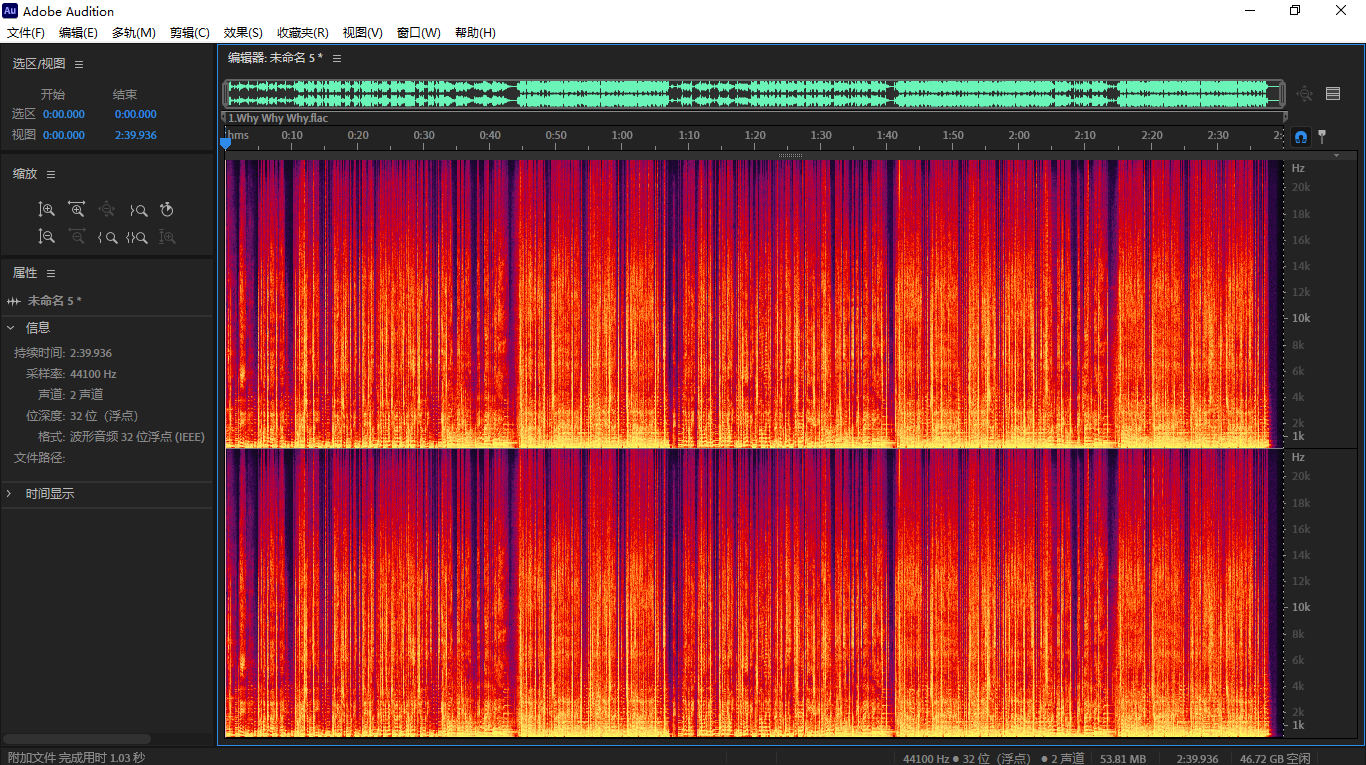Click the stopwatch zoom-to-time icon
Screen dimensions: 1366x765
click(x=167, y=210)
